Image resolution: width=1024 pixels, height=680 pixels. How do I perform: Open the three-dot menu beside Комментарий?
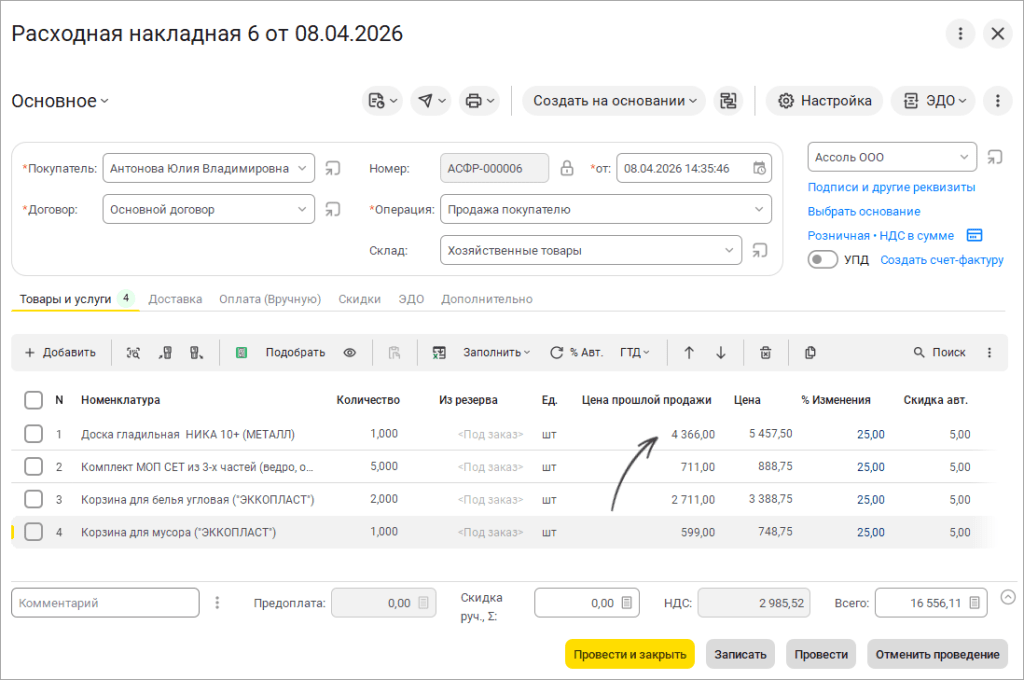tap(217, 602)
